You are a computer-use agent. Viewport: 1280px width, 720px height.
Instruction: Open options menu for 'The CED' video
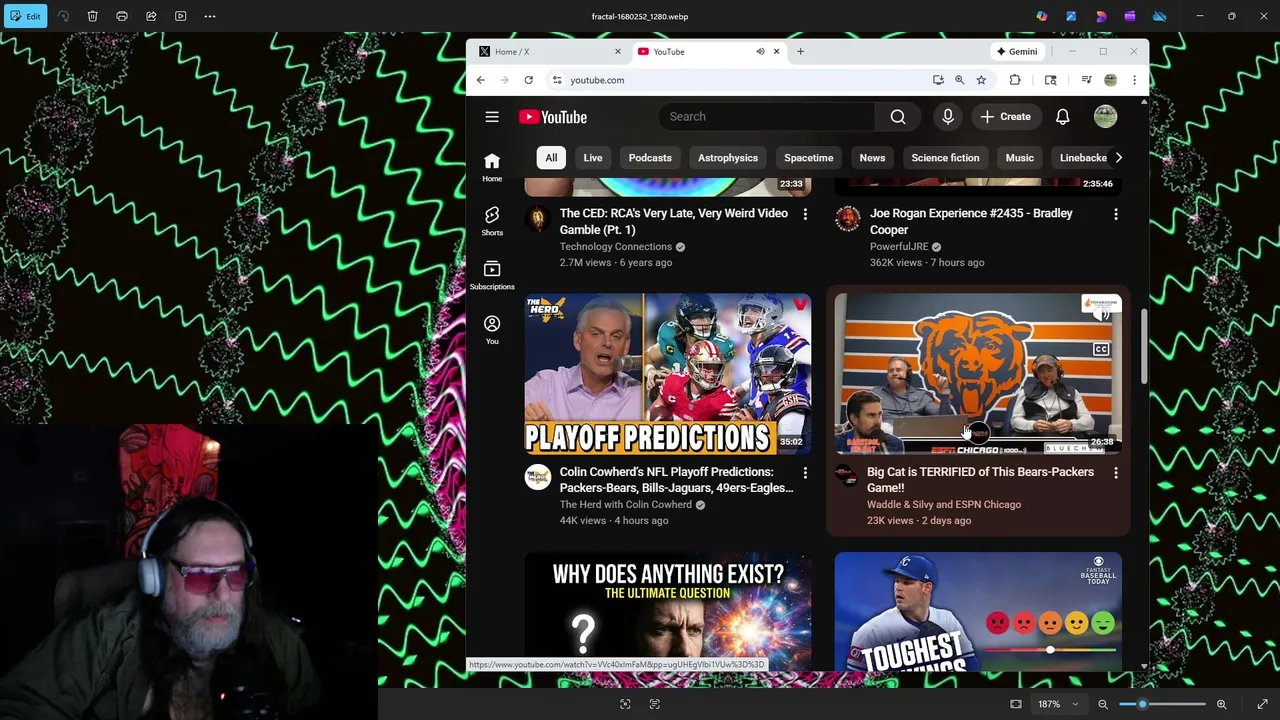(x=805, y=214)
